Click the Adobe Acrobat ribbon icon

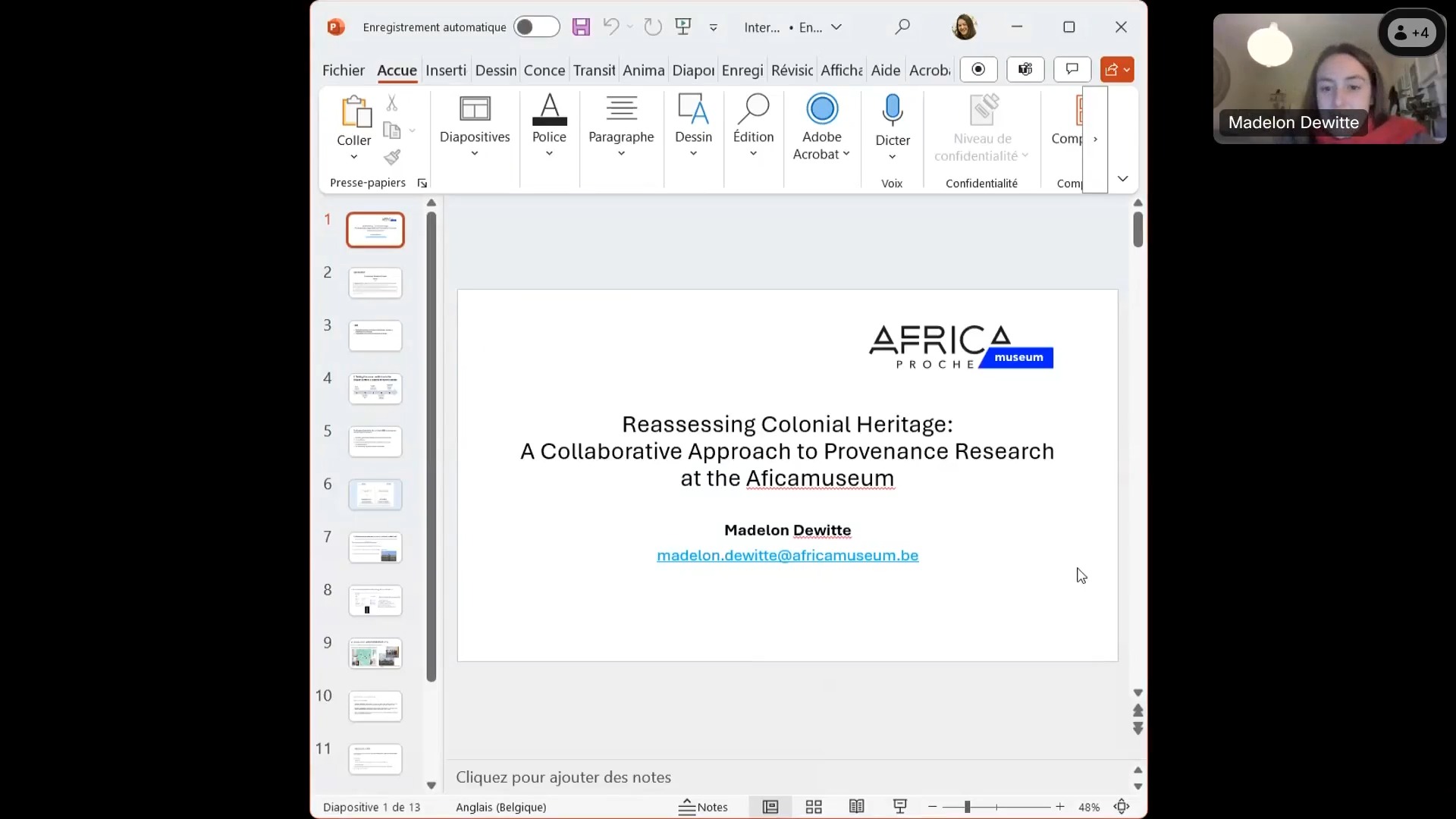(822, 109)
